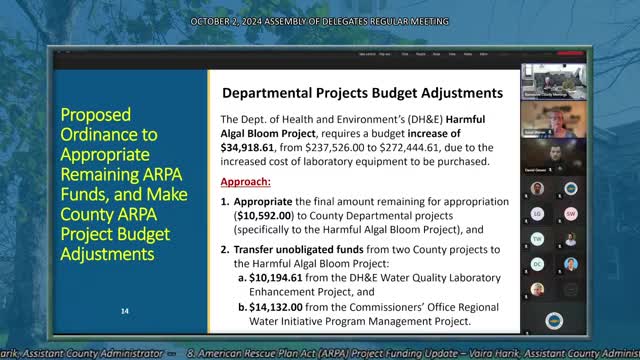Click the bearded man photo avatar above LG
This screenshot has height=360, width=640.
click(x=537, y=189)
